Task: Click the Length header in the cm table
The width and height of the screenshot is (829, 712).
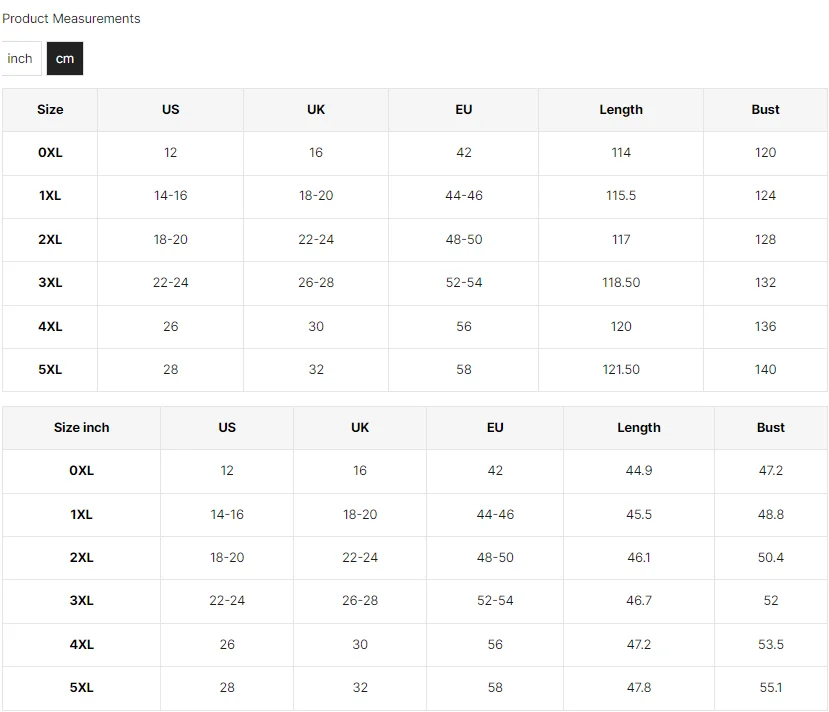Action: (x=621, y=109)
